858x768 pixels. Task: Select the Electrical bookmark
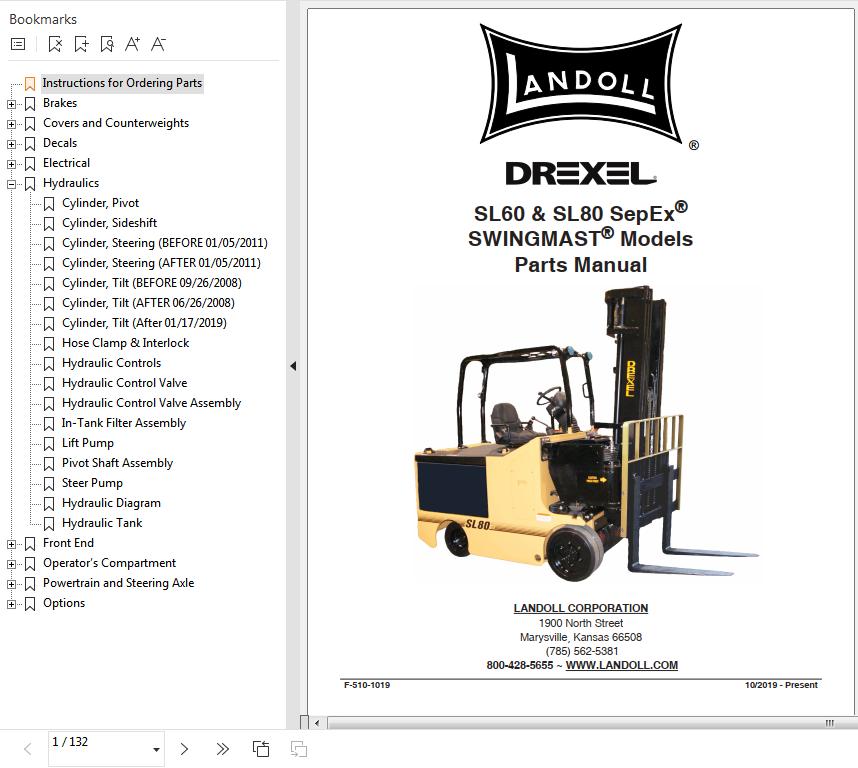(x=66, y=163)
